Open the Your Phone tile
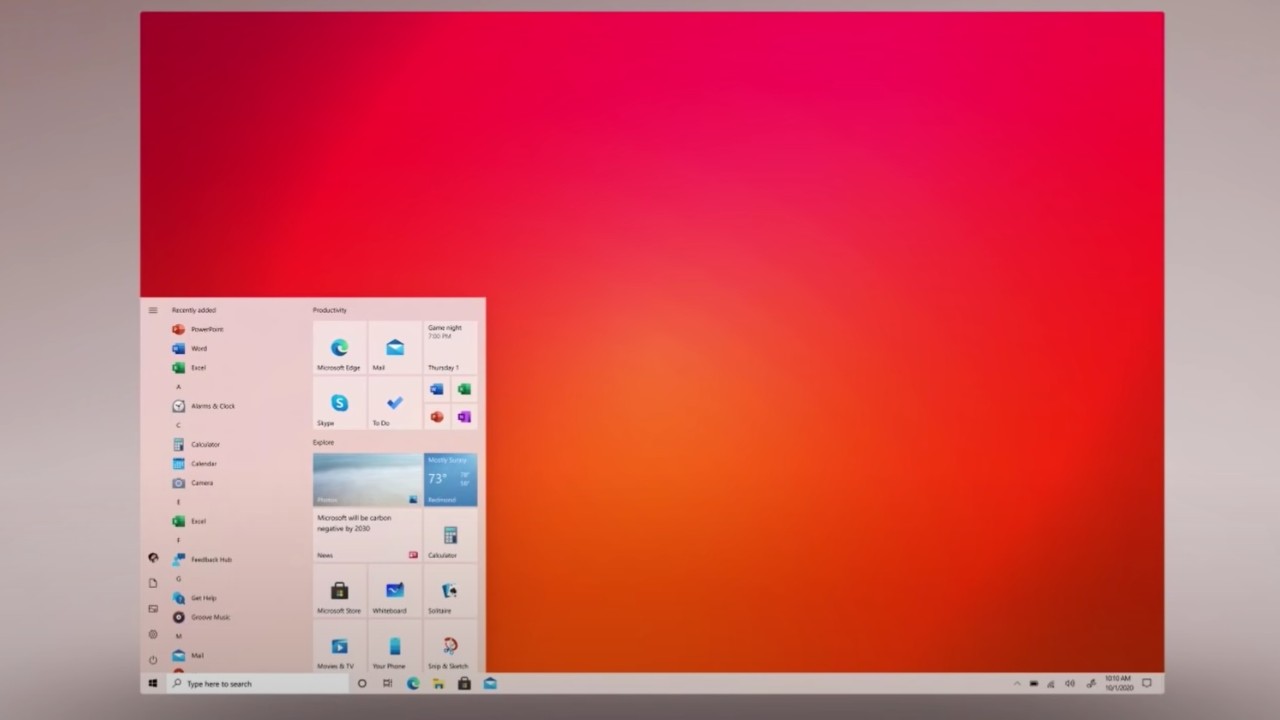1280x720 pixels. pyautogui.click(x=394, y=648)
